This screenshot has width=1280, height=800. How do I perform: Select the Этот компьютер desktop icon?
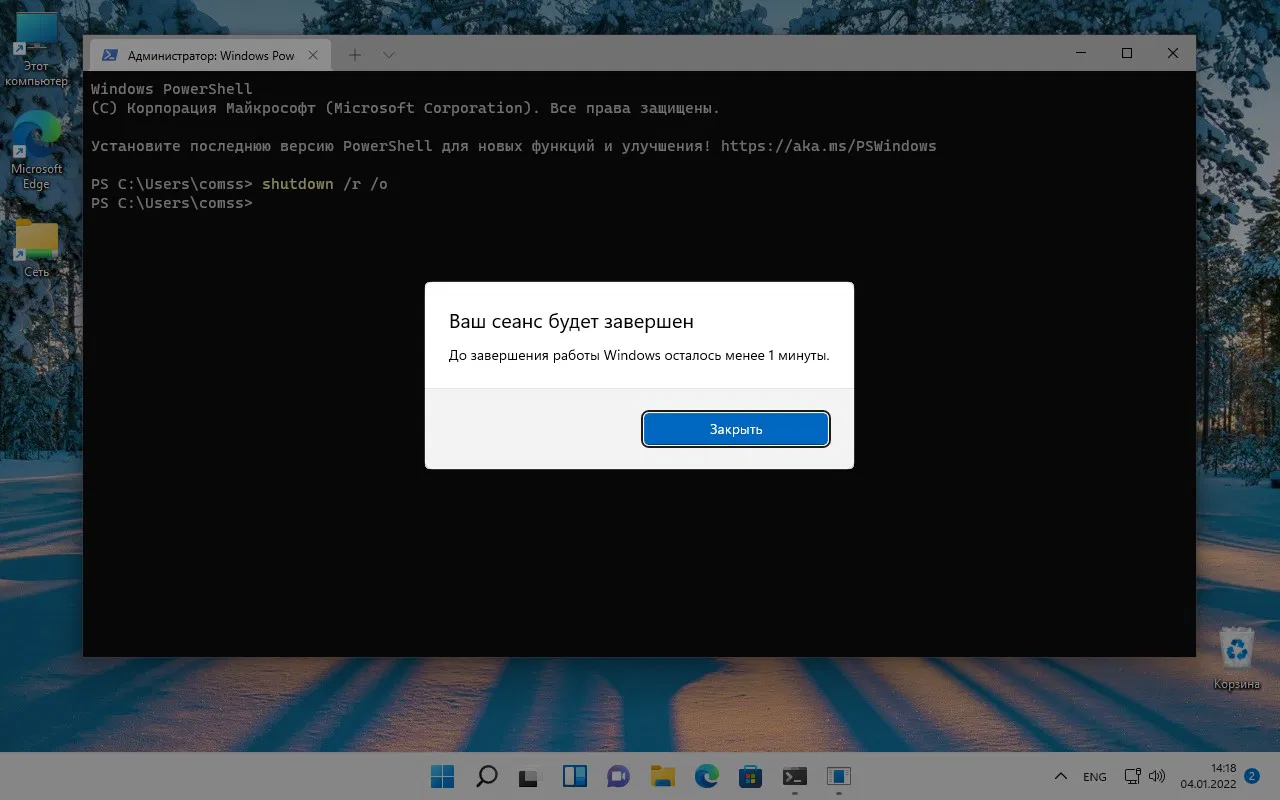pyautogui.click(x=36, y=50)
